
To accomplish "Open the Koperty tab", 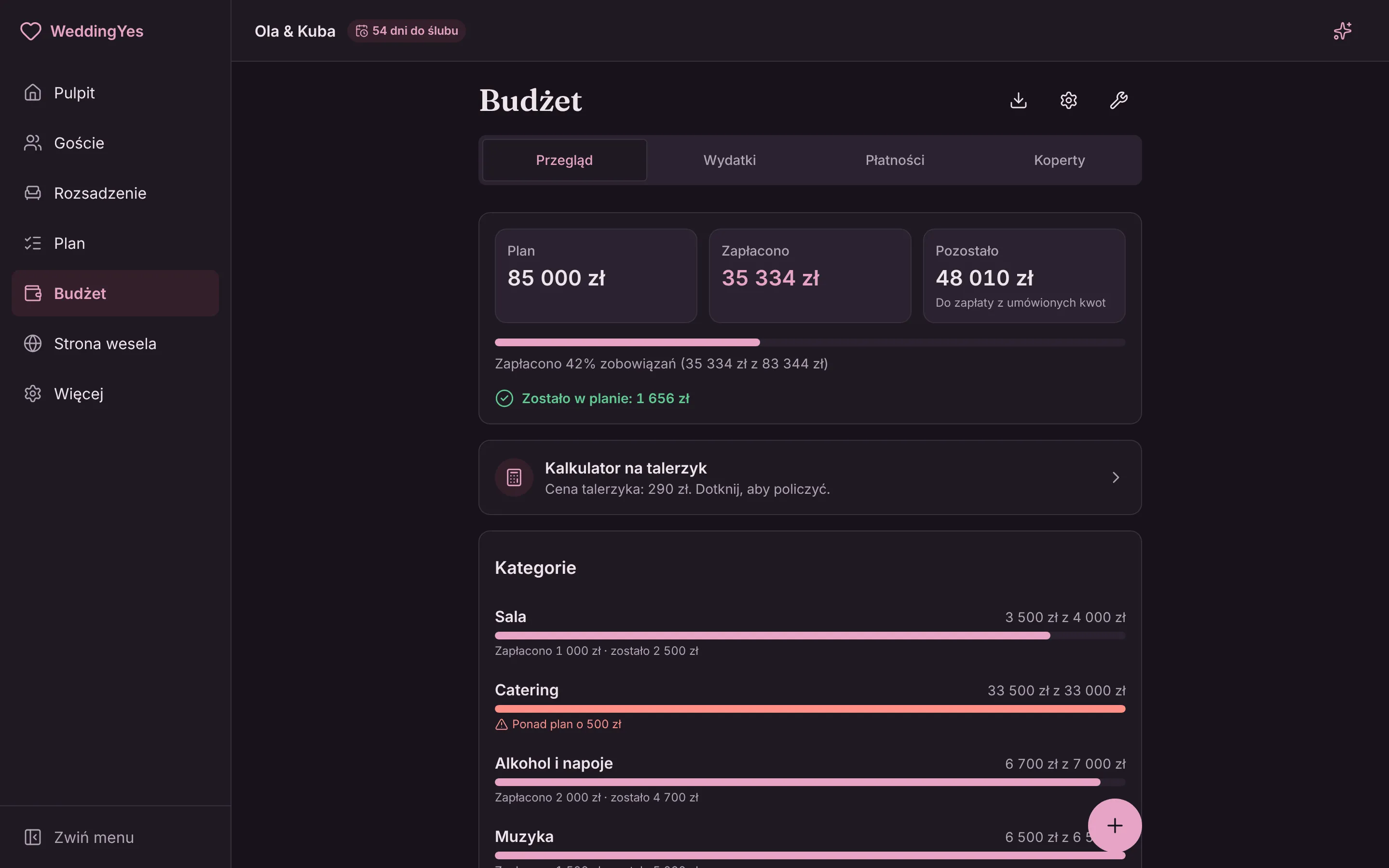I will (1059, 160).
